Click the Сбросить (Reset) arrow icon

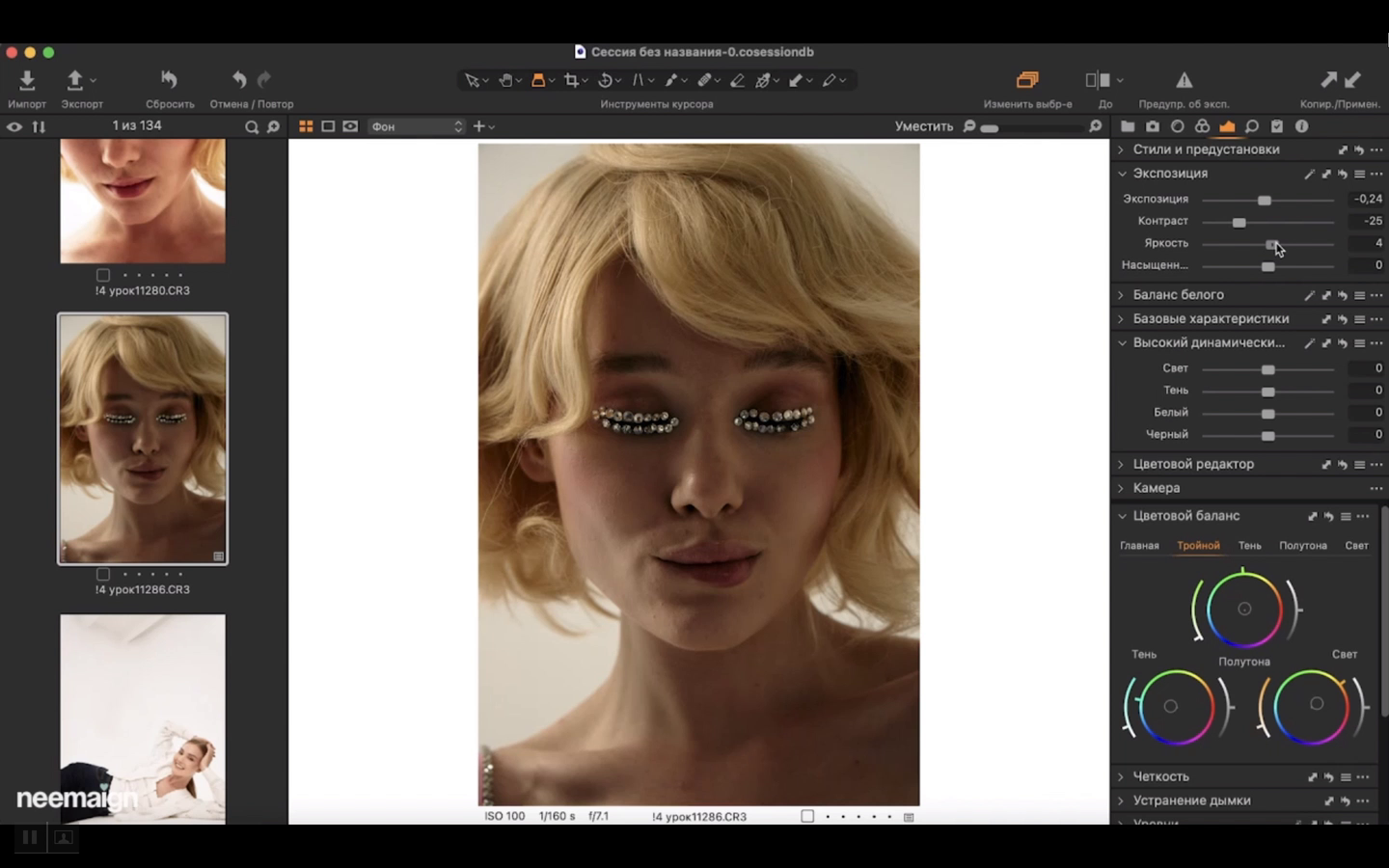(170, 81)
